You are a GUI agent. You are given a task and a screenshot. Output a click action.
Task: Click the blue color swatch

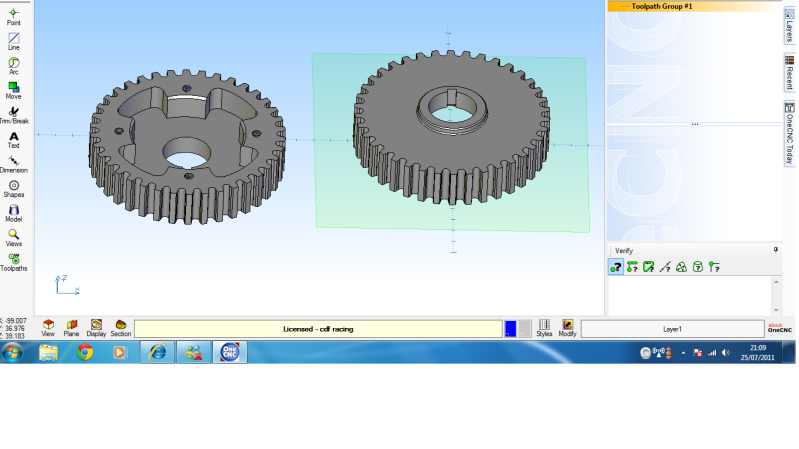click(x=510, y=329)
